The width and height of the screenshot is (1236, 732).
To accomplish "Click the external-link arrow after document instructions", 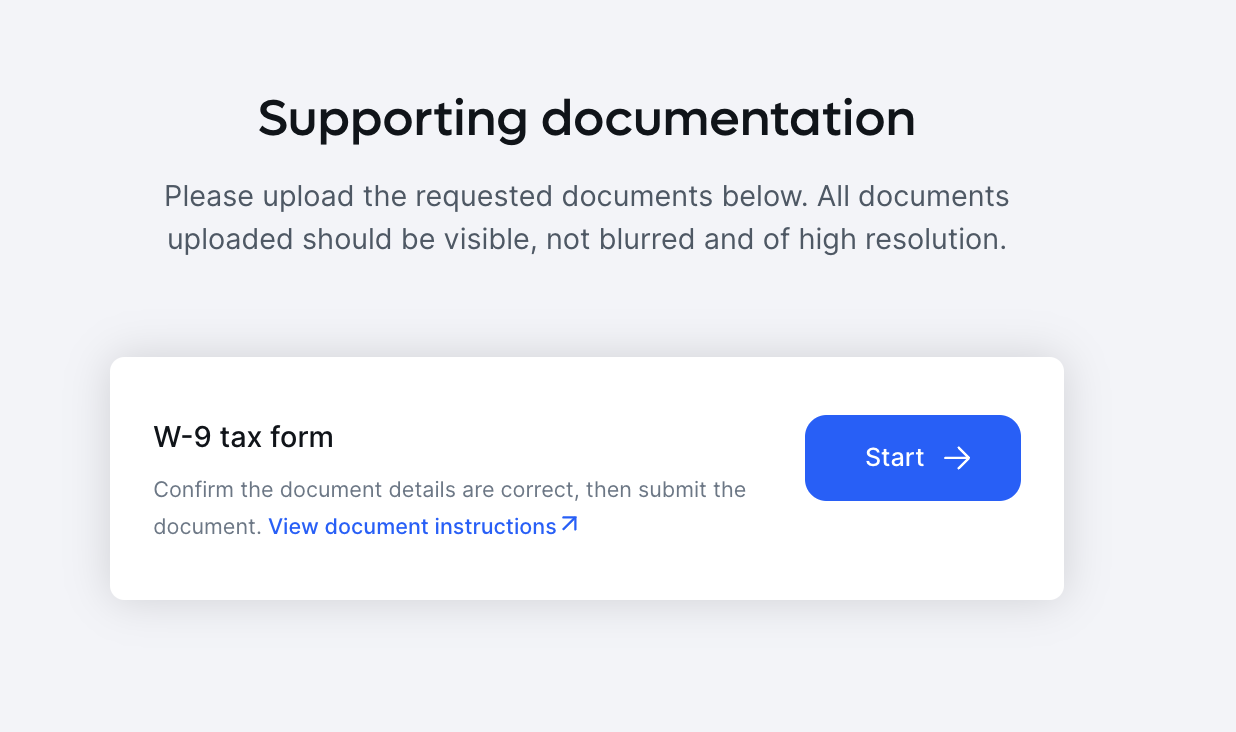I will [569, 524].
